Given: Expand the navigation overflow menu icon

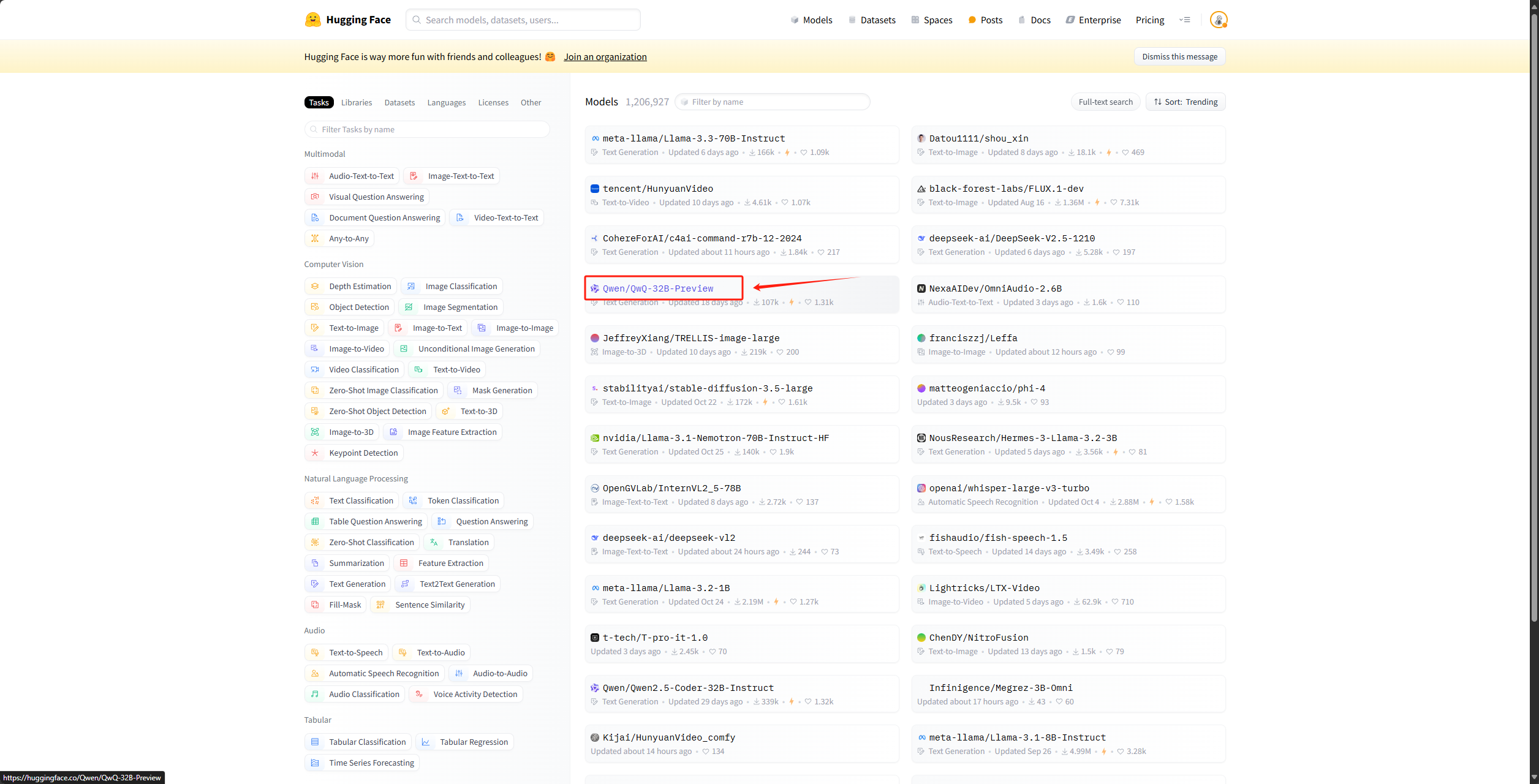Looking at the screenshot, I should click(x=1185, y=20).
